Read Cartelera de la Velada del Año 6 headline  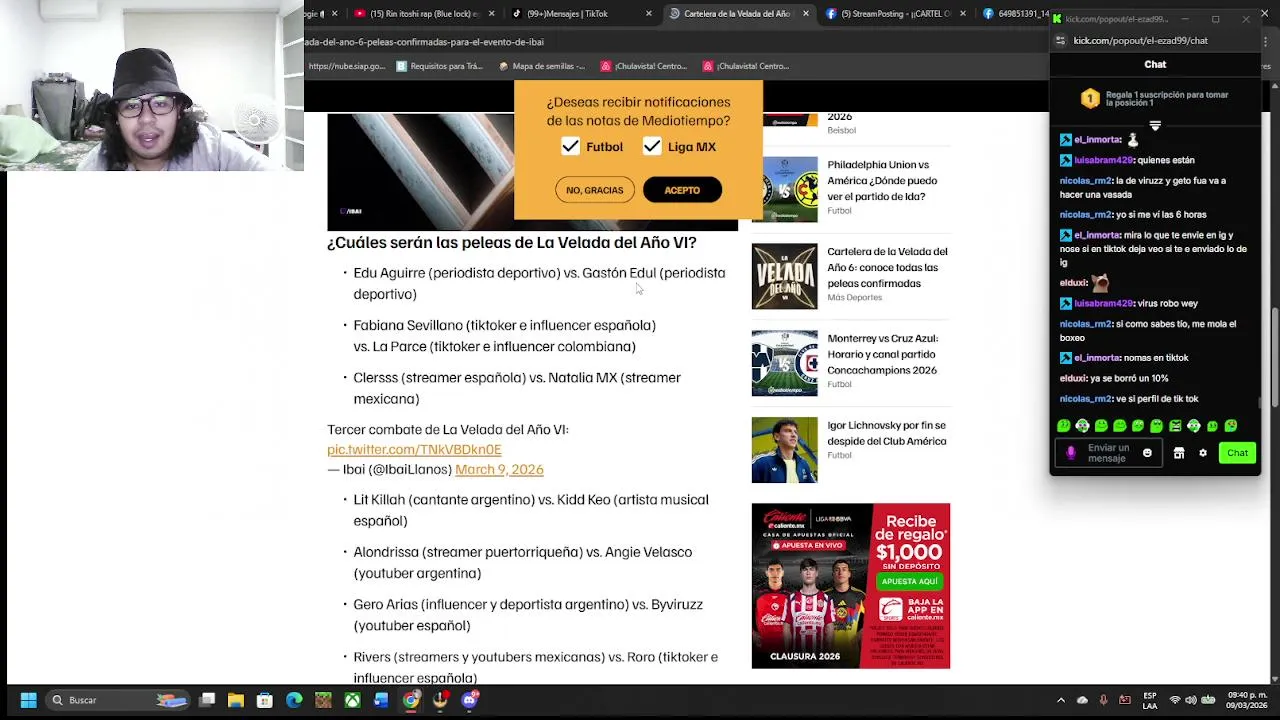[x=887, y=267]
